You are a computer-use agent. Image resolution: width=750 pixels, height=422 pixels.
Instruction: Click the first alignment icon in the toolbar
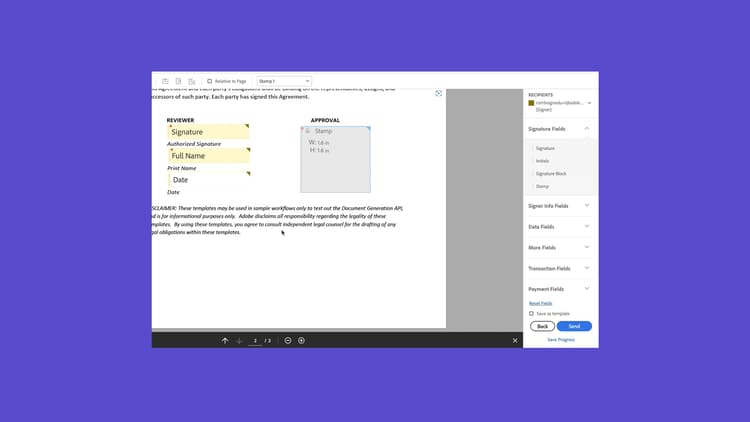click(x=165, y=81)
